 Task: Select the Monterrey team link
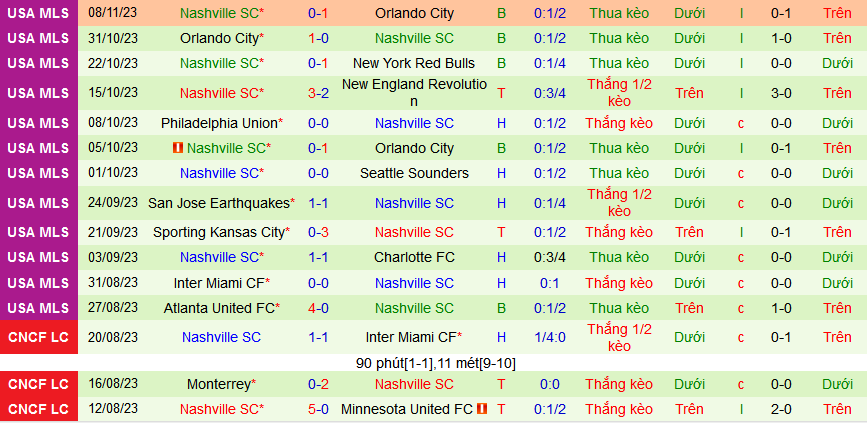tap(219, 384)
